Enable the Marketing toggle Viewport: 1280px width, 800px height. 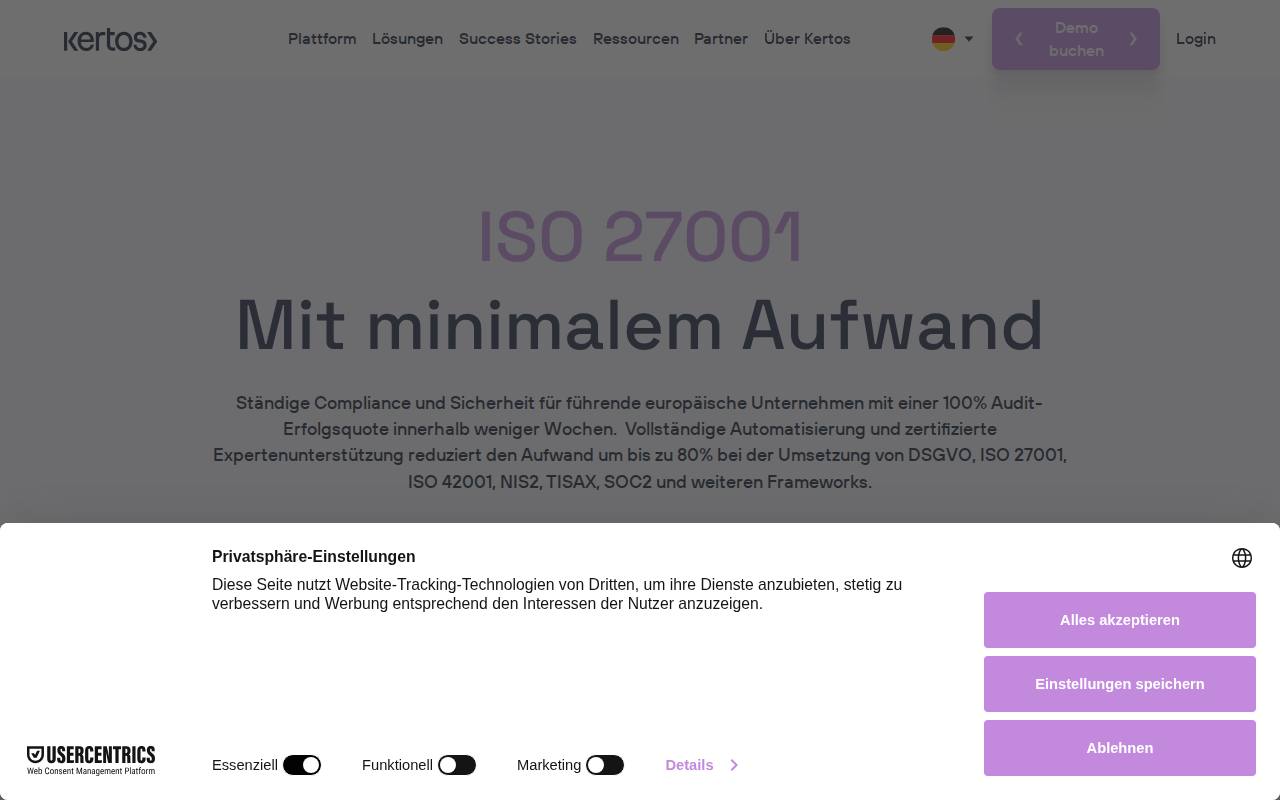605,765
